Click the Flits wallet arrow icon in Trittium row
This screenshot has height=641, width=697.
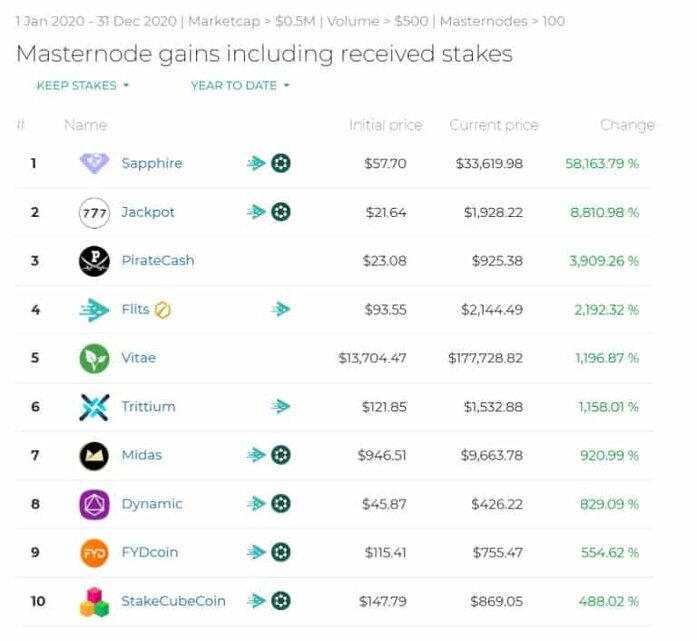click(x=281, y=406)
